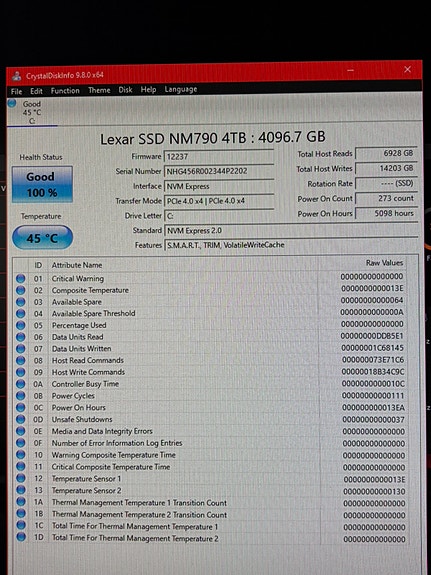The image size is (431, 575).
Task: Click the 45 °C temperature button
Action: pos(42,238)
